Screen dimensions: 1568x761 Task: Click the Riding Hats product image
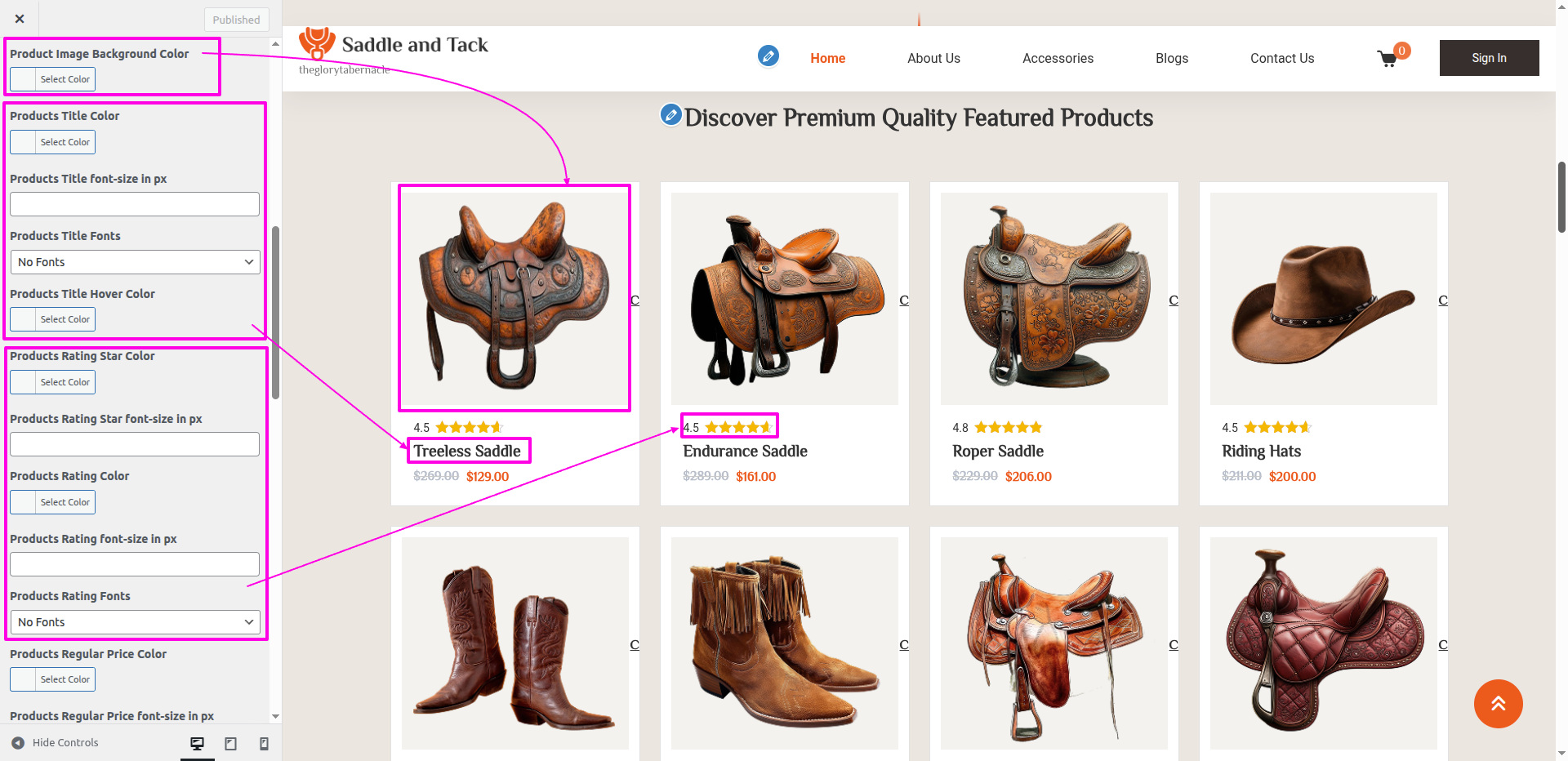click(1323, 299)
